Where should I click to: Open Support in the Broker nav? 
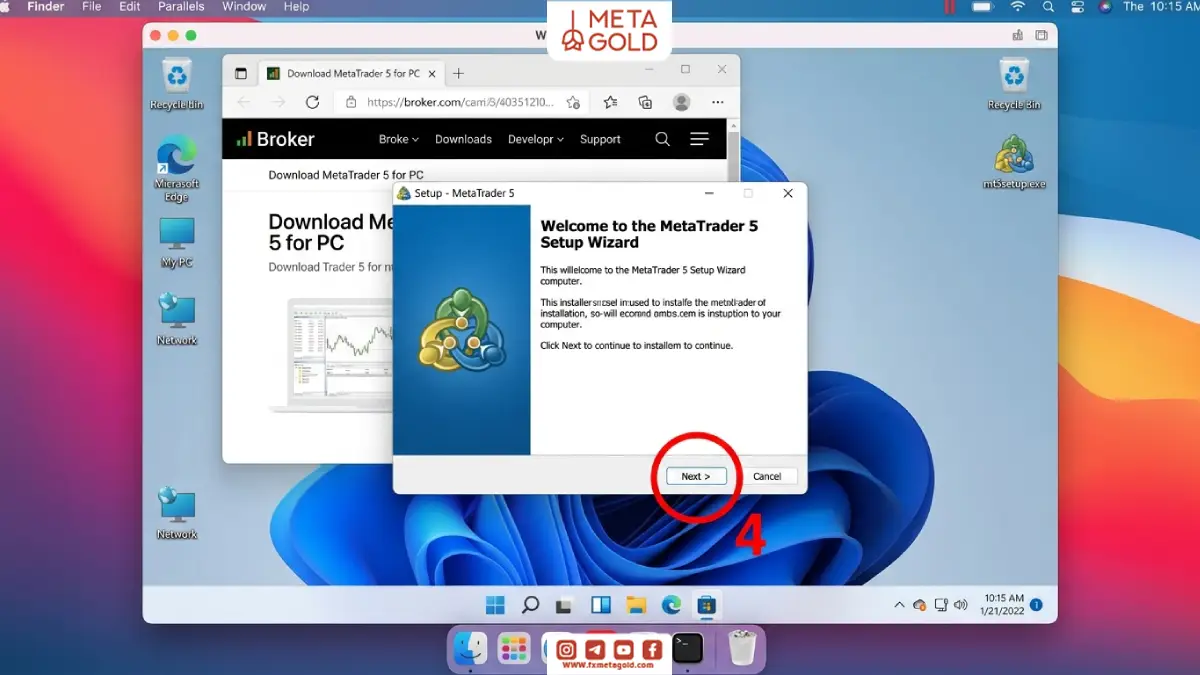click(600, 139)
